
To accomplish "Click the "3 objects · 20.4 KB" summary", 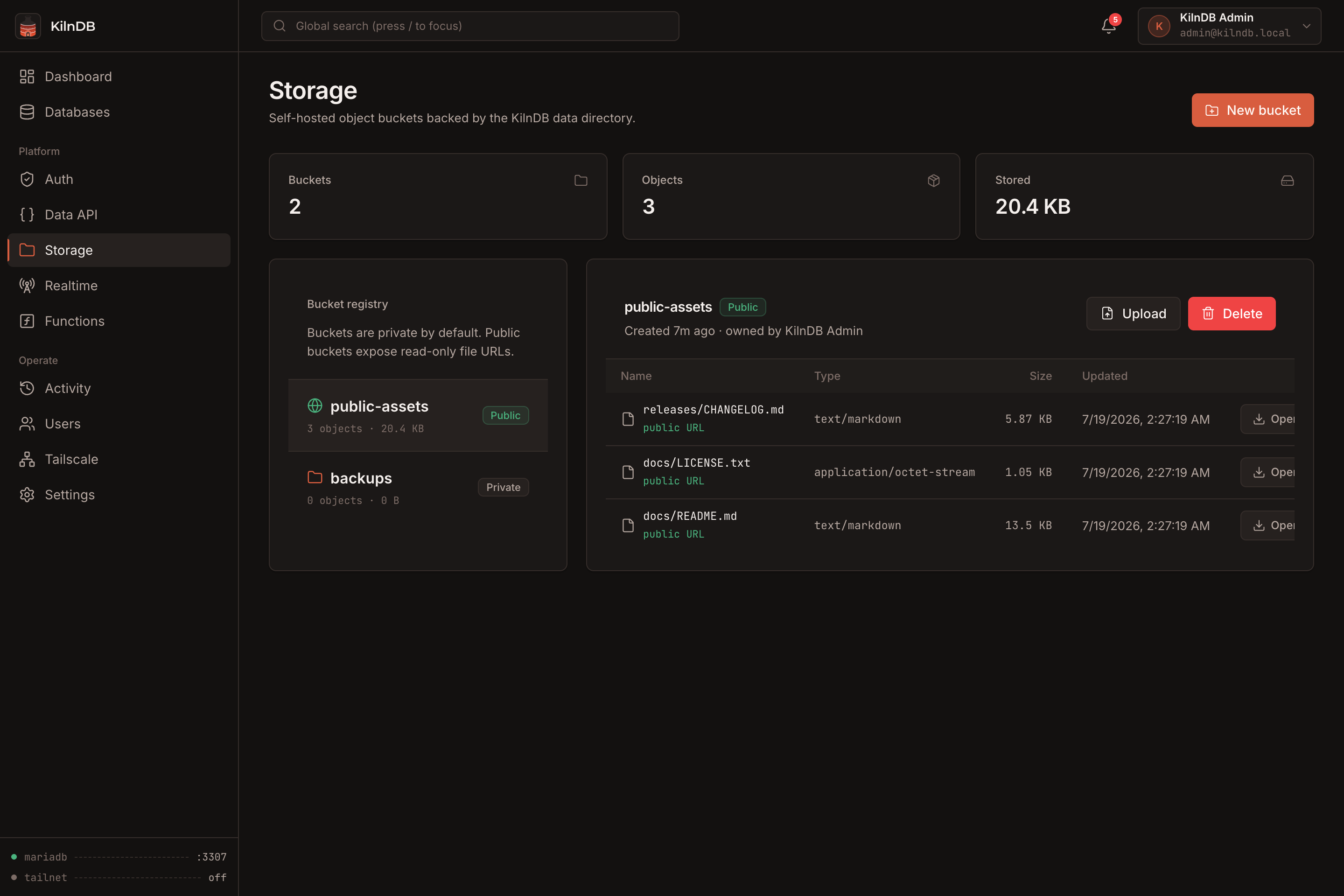I will pos(365,428).
